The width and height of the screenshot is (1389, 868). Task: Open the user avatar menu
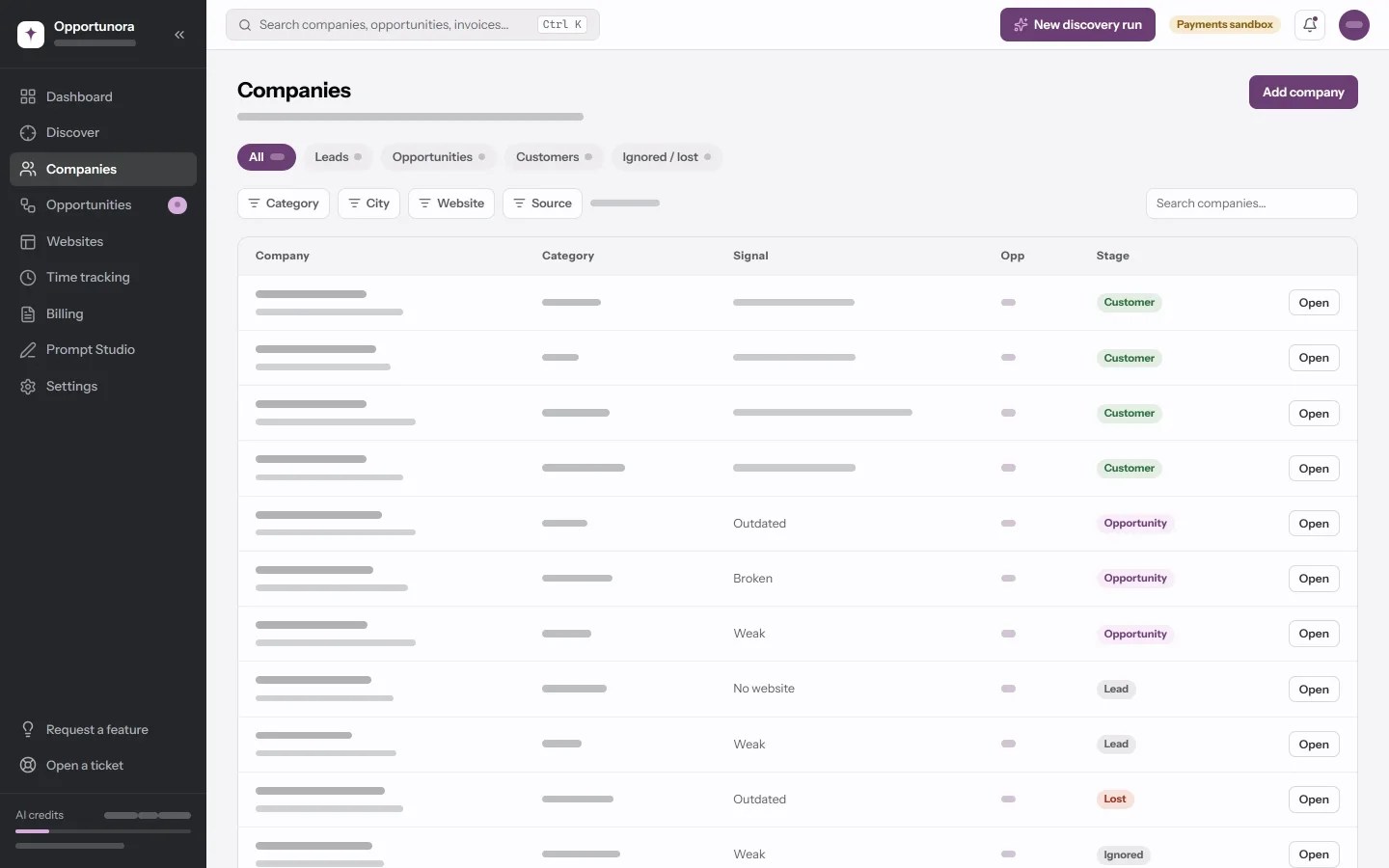(x=1354, y=25)
